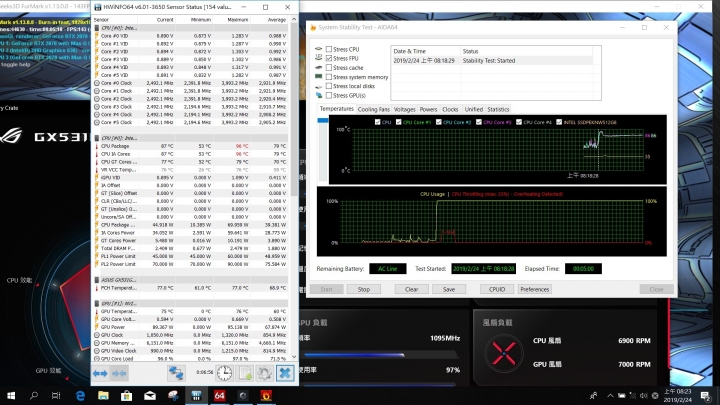The height and width of the screenshot is (405, 720).
Task: Open File Explorer from taskbar
Action: 103,395
